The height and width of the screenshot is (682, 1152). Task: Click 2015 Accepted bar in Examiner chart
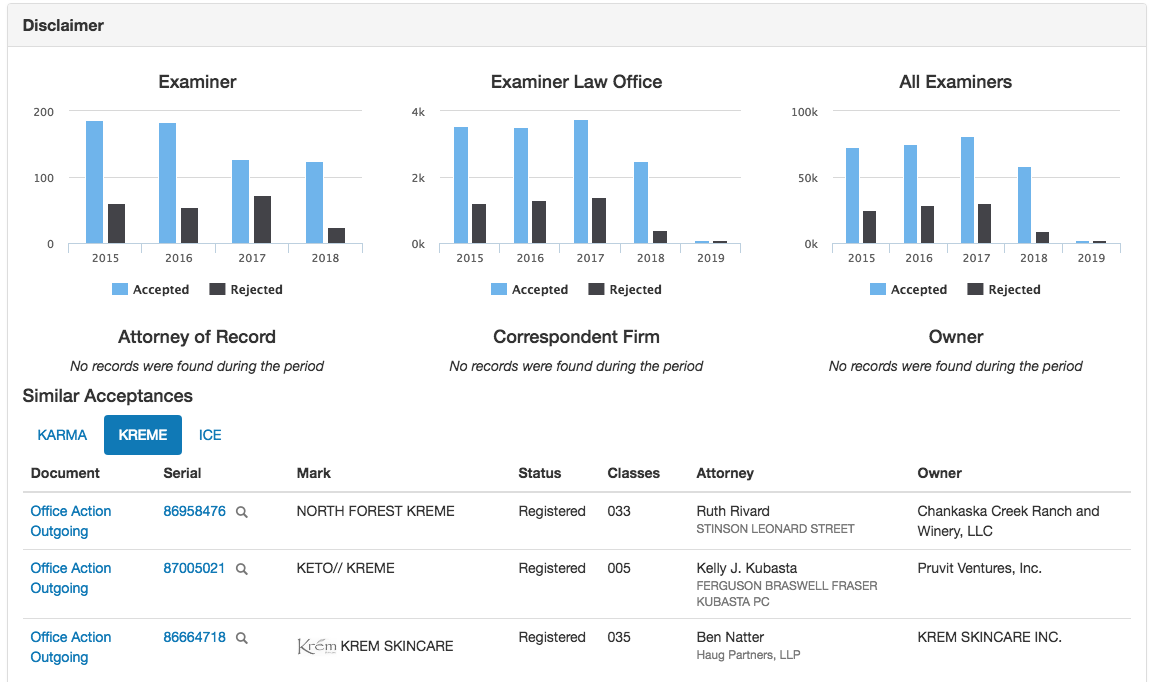[x=94, y=182]
